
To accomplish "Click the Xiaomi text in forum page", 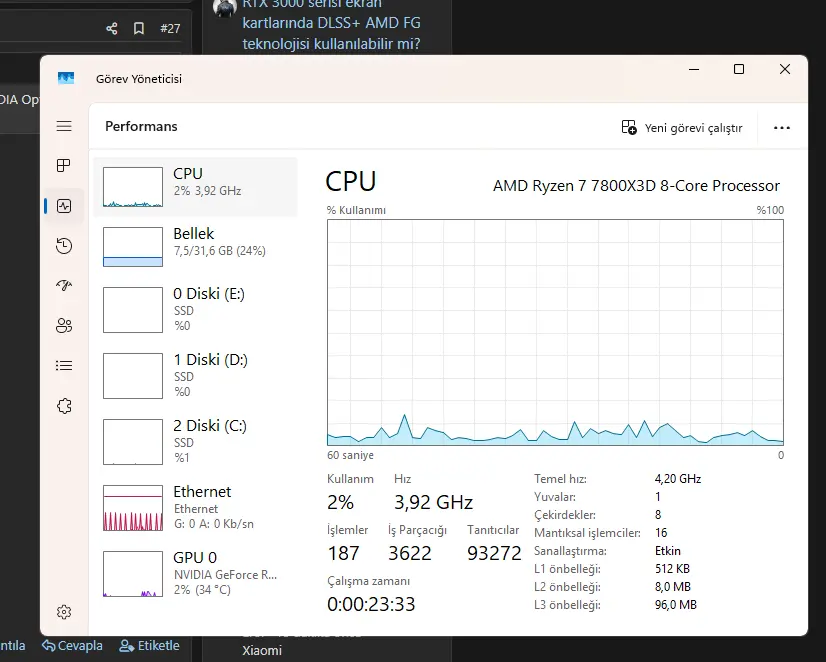I will point(262,650).
